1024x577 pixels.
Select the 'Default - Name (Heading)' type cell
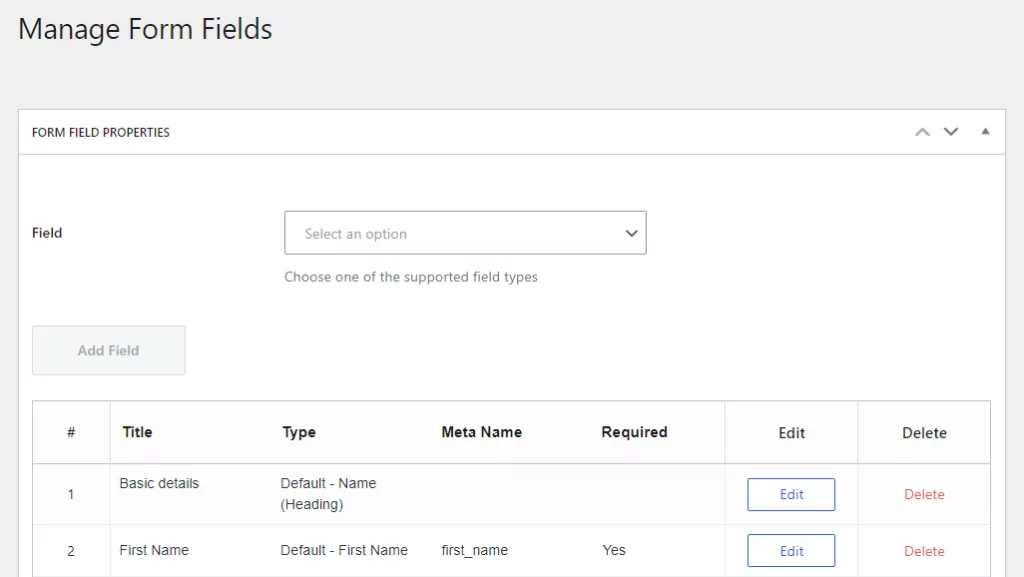point(328,493)
